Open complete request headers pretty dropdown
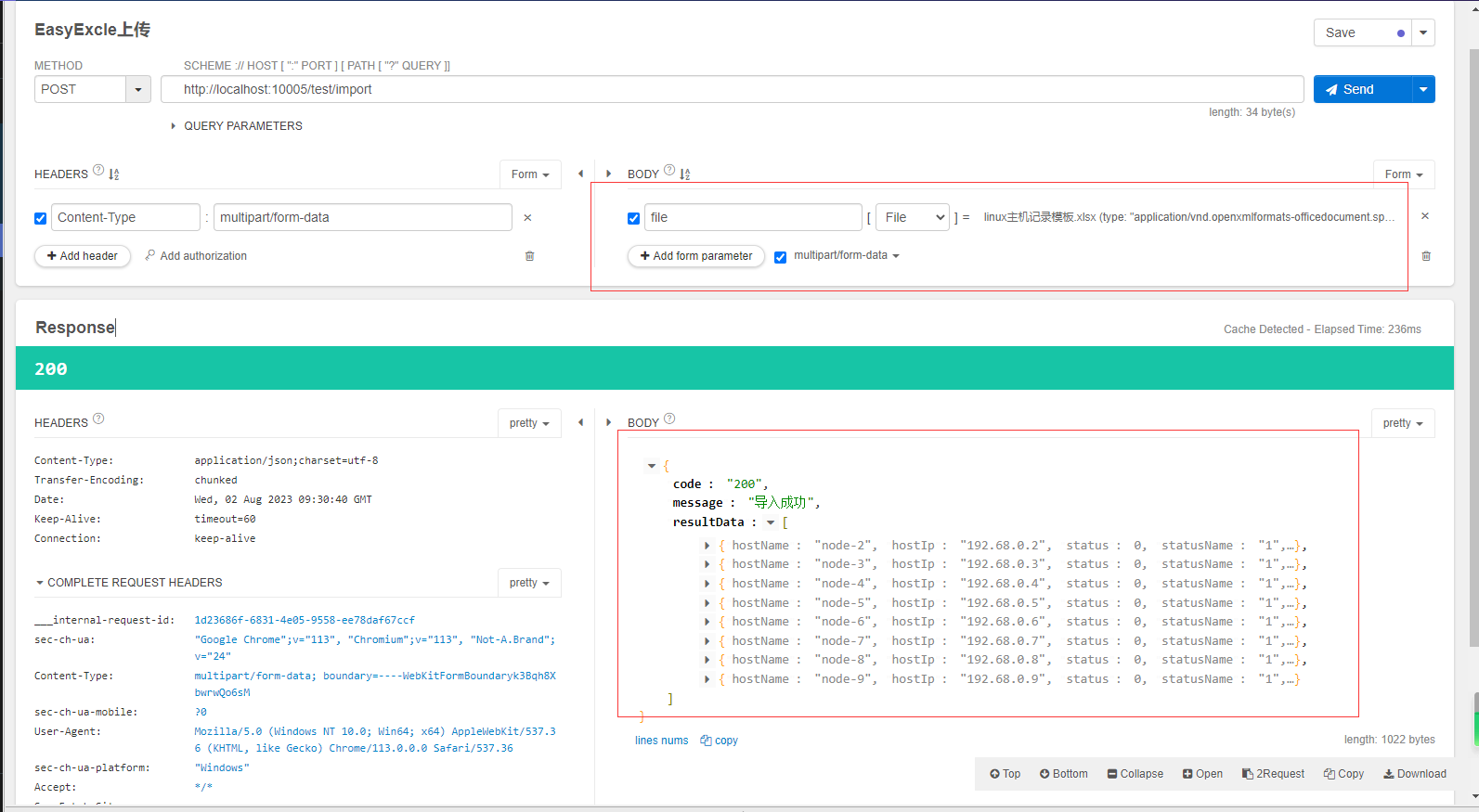The image size is (1479, 812). pos(529,583)
